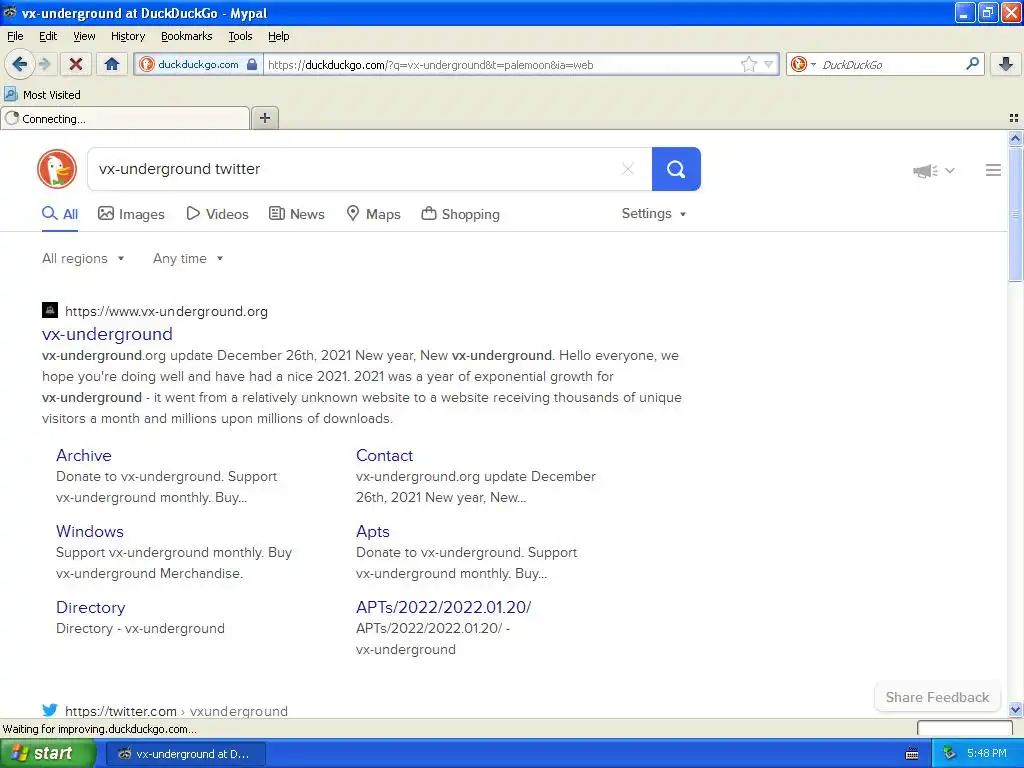The width and height of the screenshot is (1024, 768).
Task: Open the megaphone feedback menu
Action: pos(934,171)
